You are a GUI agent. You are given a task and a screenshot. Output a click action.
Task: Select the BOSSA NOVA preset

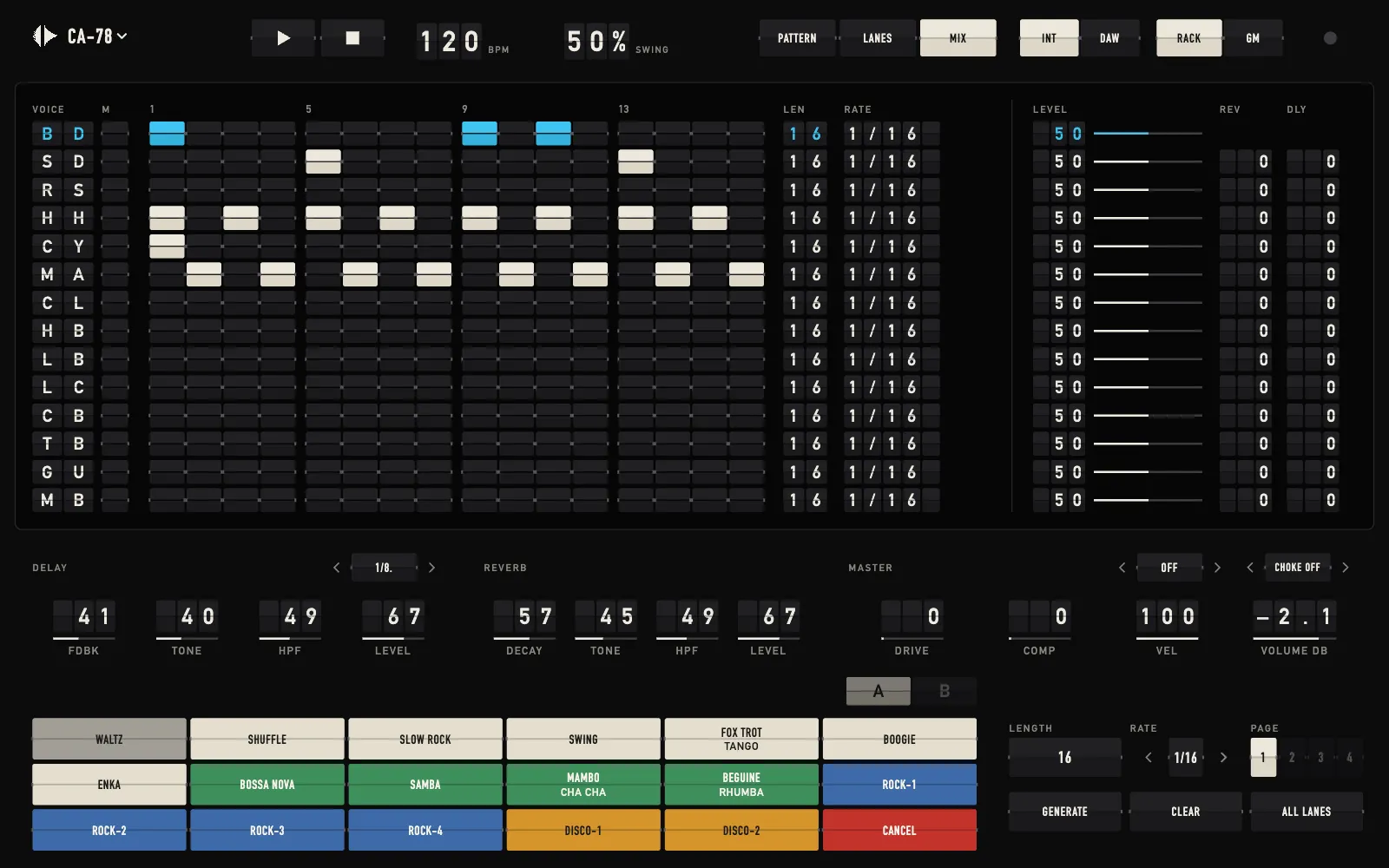point(267,785)
